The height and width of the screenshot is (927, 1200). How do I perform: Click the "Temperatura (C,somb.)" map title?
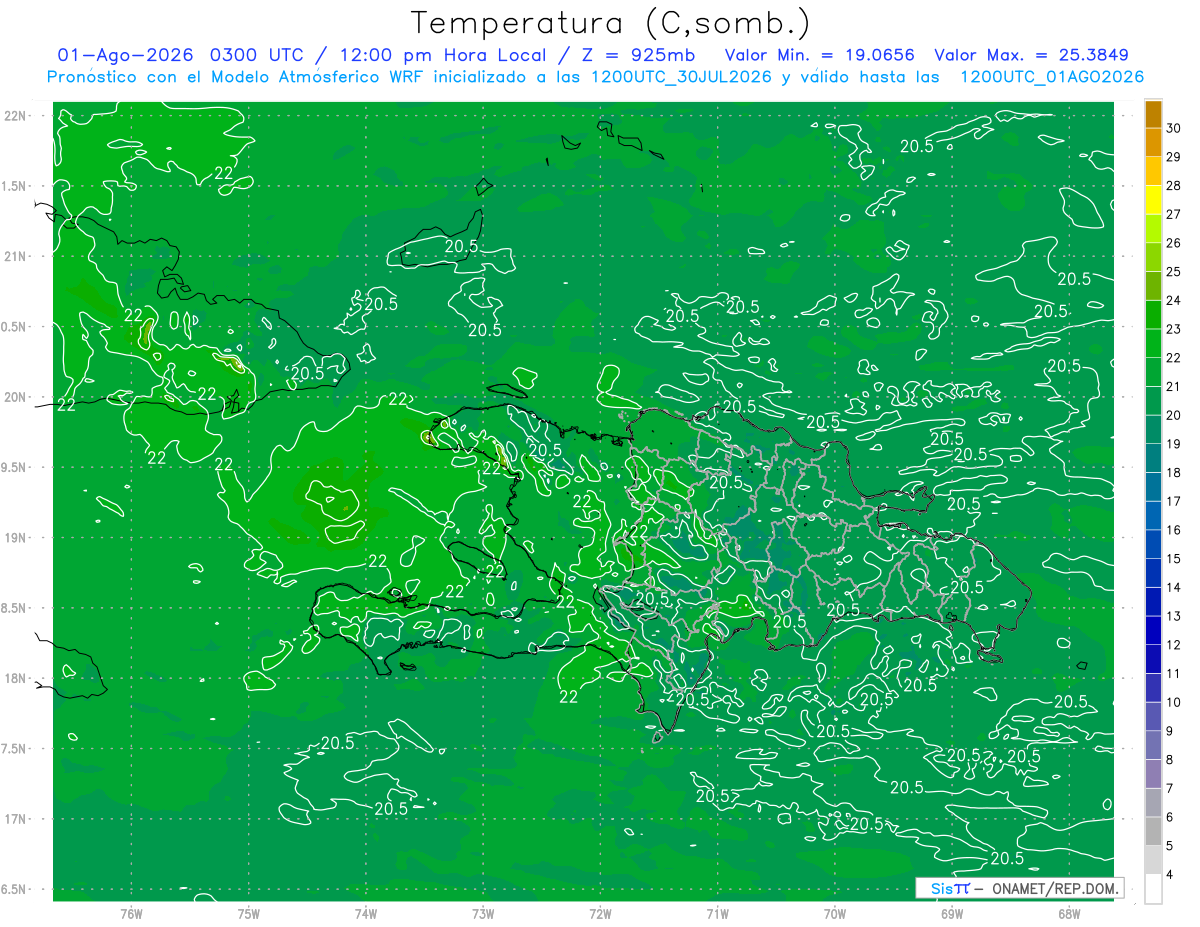click(611, 23)
